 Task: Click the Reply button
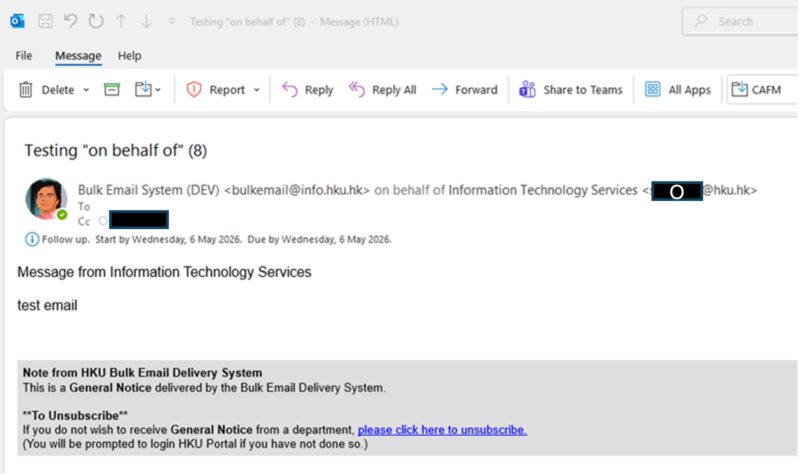tap(308, 90)
